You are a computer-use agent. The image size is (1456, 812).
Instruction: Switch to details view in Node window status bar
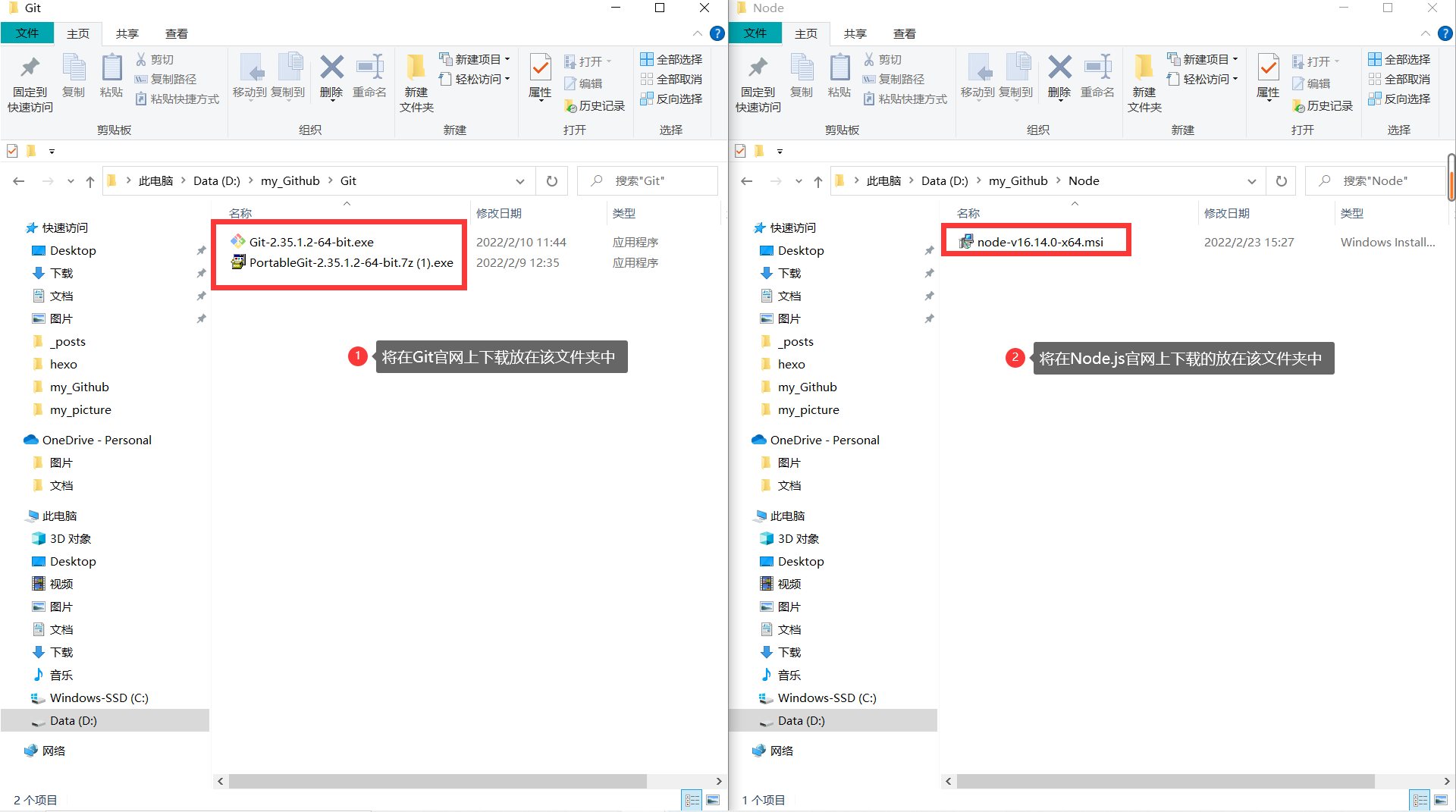coord(1420,800)
